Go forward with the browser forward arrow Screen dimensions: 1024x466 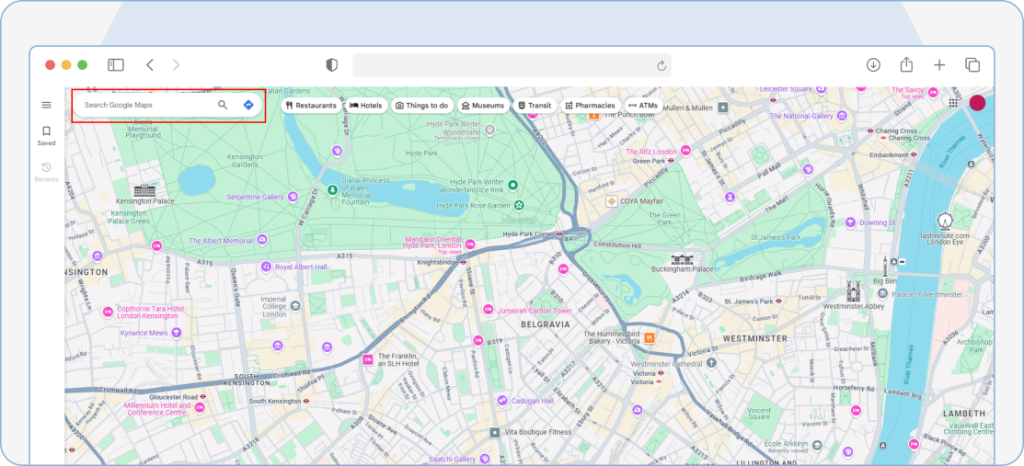point(176,65)
